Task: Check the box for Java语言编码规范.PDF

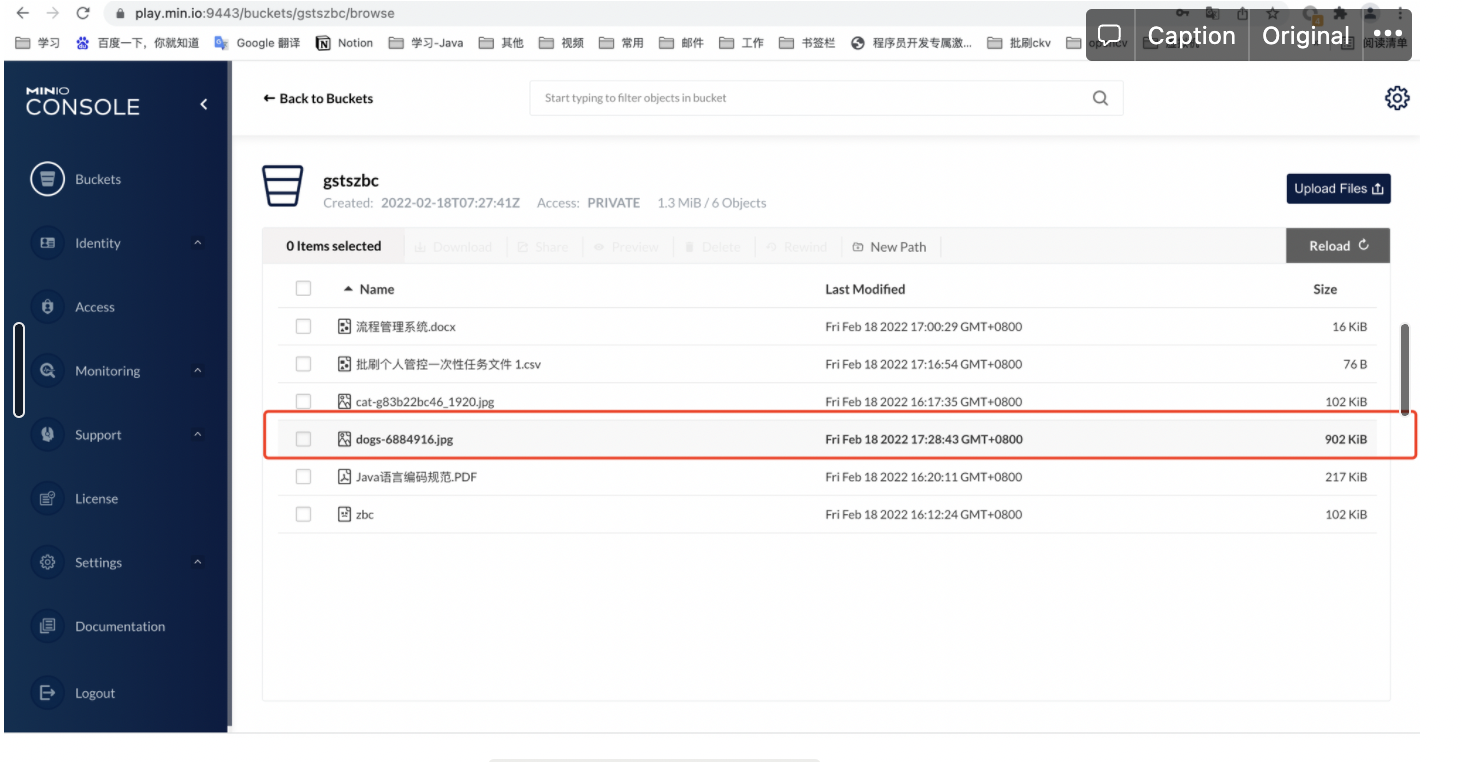Action: click(x=303, y=477)
